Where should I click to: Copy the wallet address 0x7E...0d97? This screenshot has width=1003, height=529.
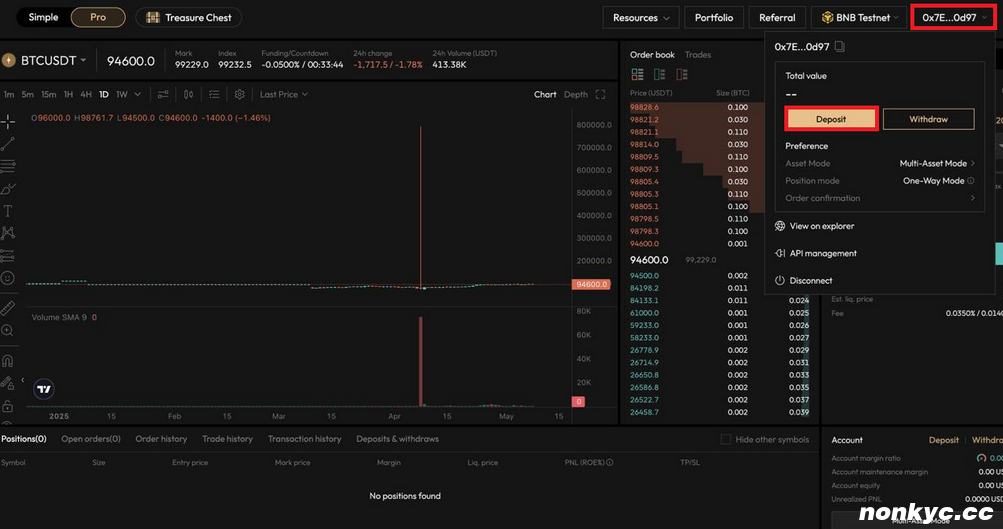(841, 47)
